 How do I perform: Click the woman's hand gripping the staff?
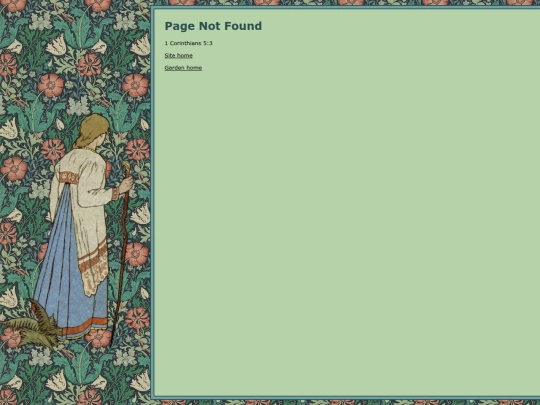point(126,186)
